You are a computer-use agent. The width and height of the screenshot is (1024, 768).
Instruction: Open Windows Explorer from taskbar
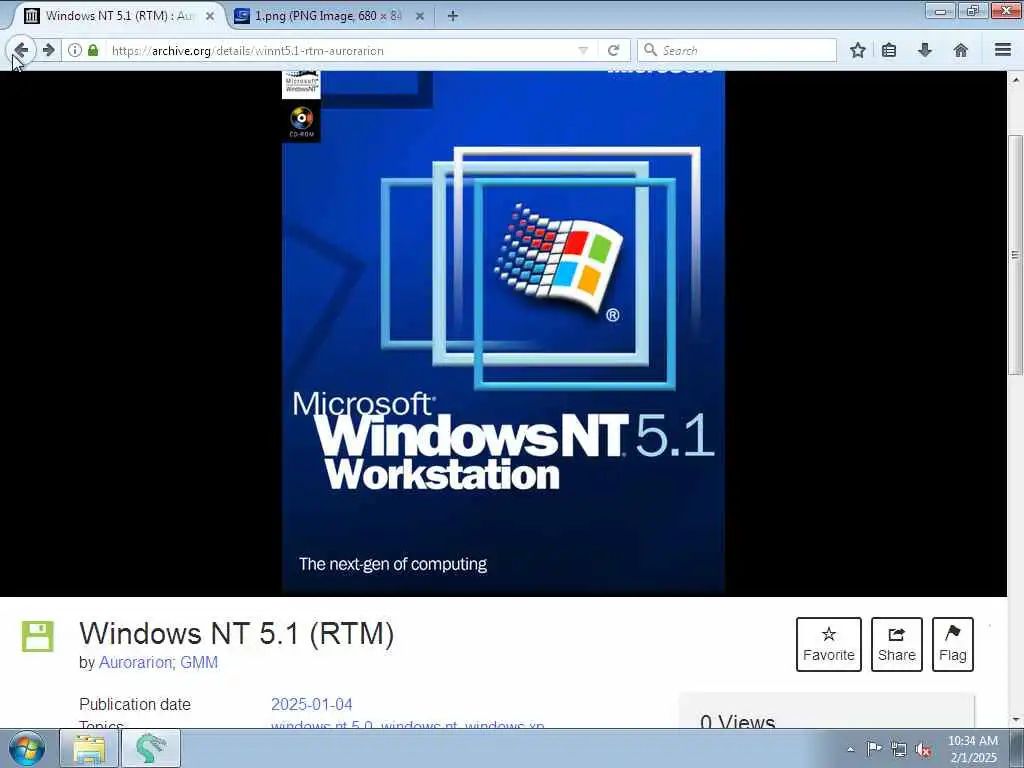(89, 748)
